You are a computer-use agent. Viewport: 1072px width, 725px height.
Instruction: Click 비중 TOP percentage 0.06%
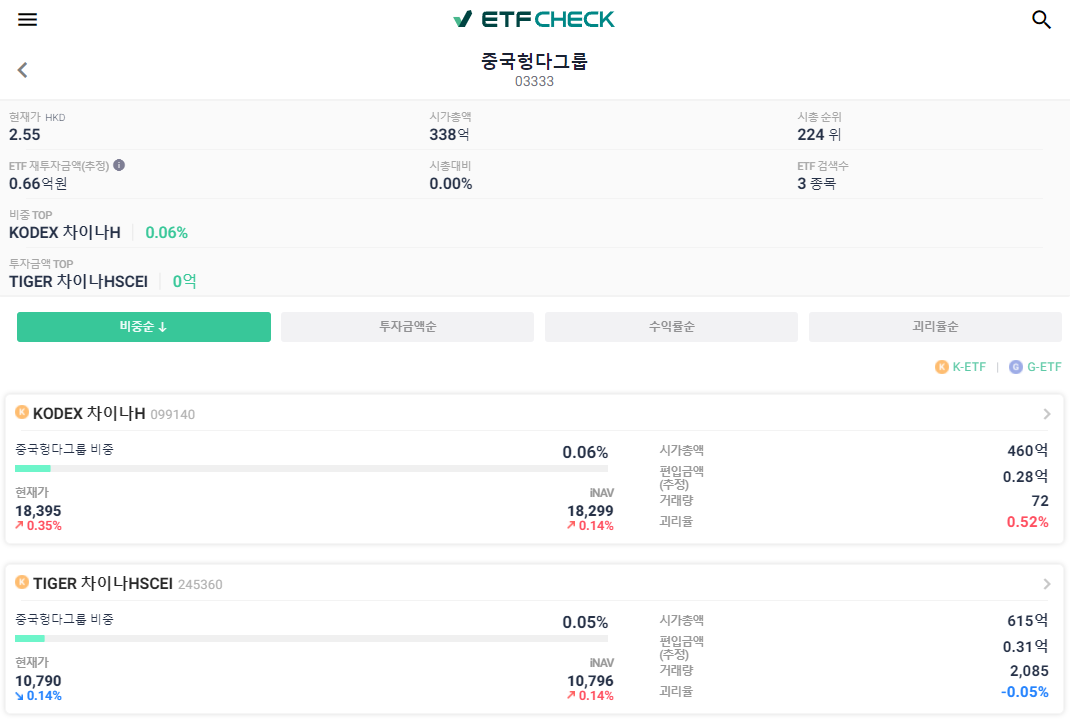click(167, 233)
